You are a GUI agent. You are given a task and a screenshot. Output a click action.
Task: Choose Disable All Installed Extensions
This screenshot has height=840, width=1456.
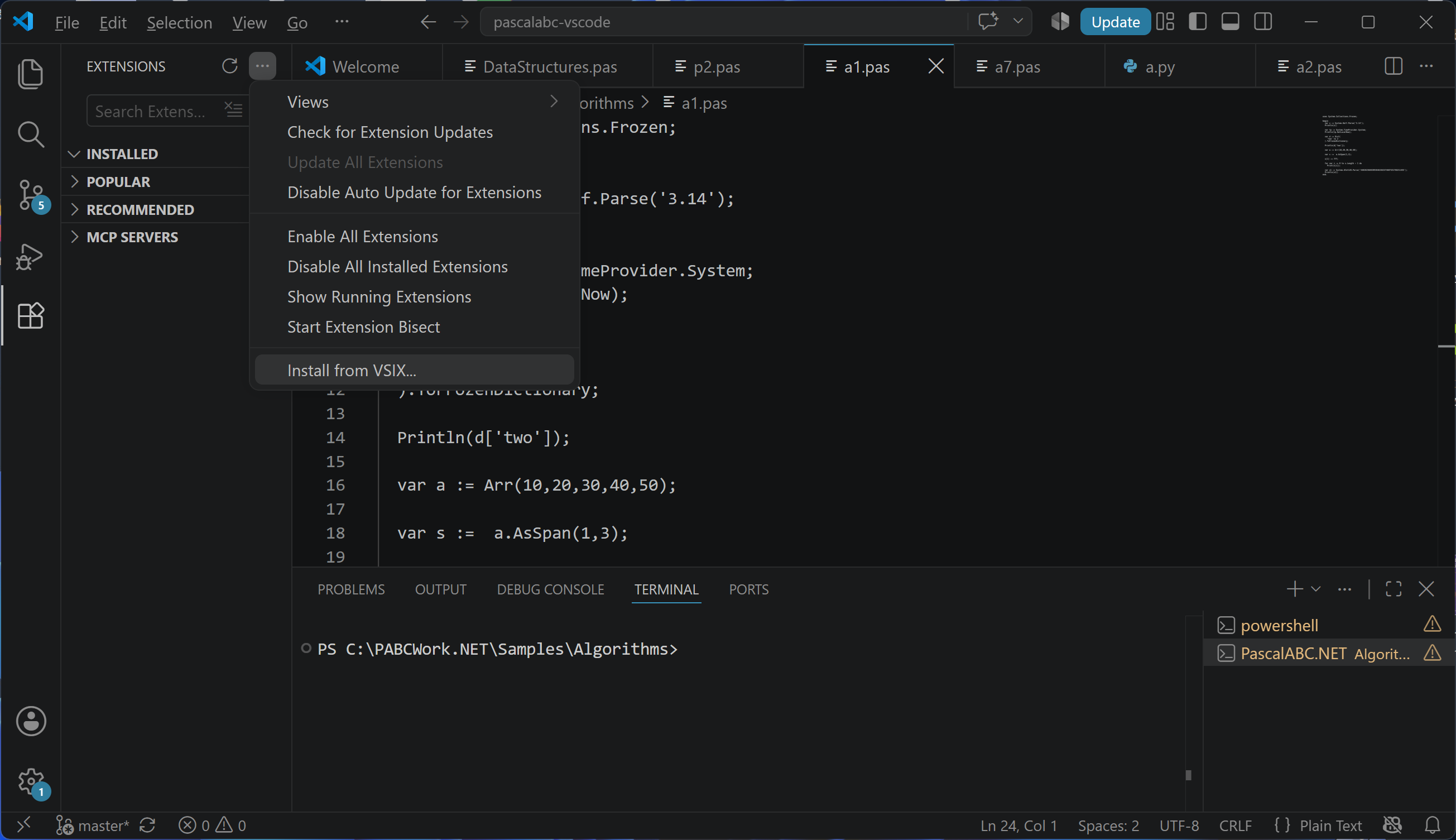click(x=414, y=267)
